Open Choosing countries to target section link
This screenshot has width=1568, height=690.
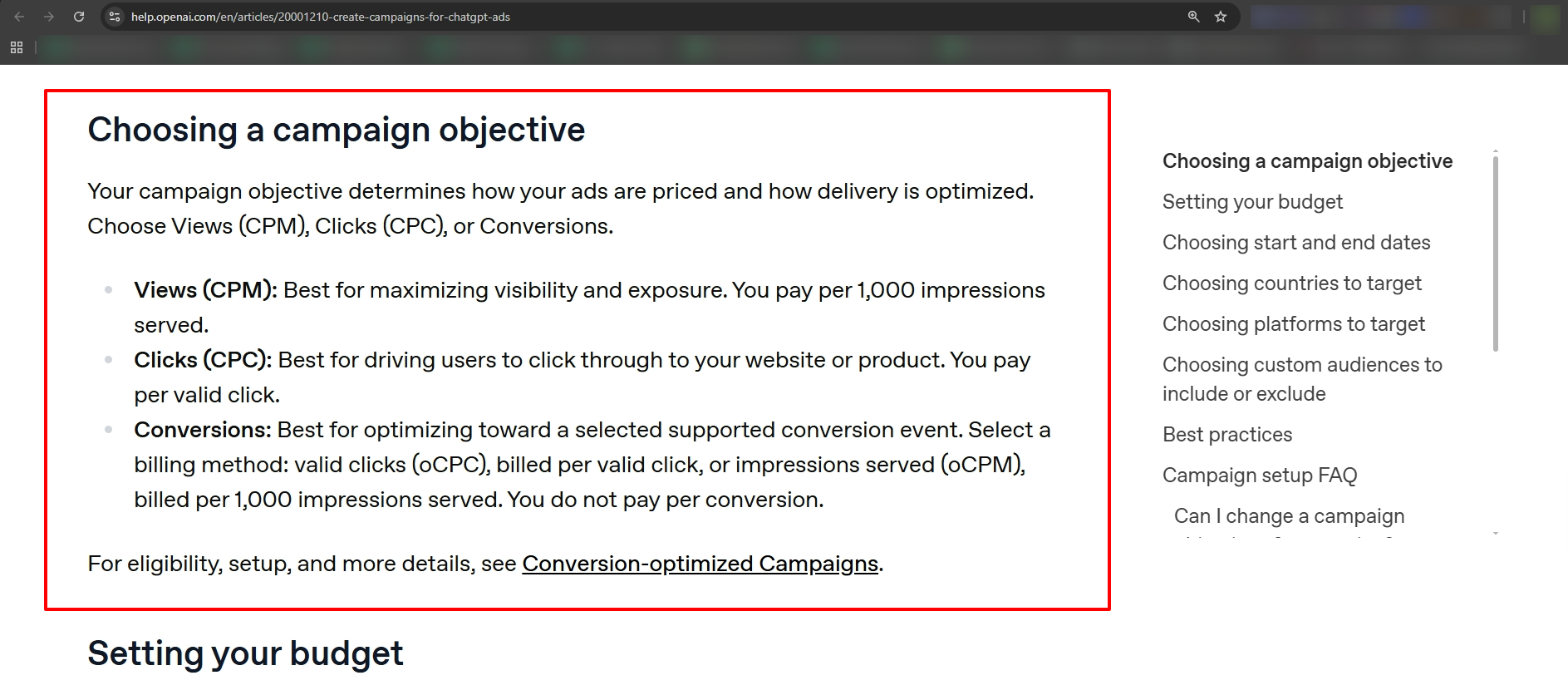click(1292, 283)
